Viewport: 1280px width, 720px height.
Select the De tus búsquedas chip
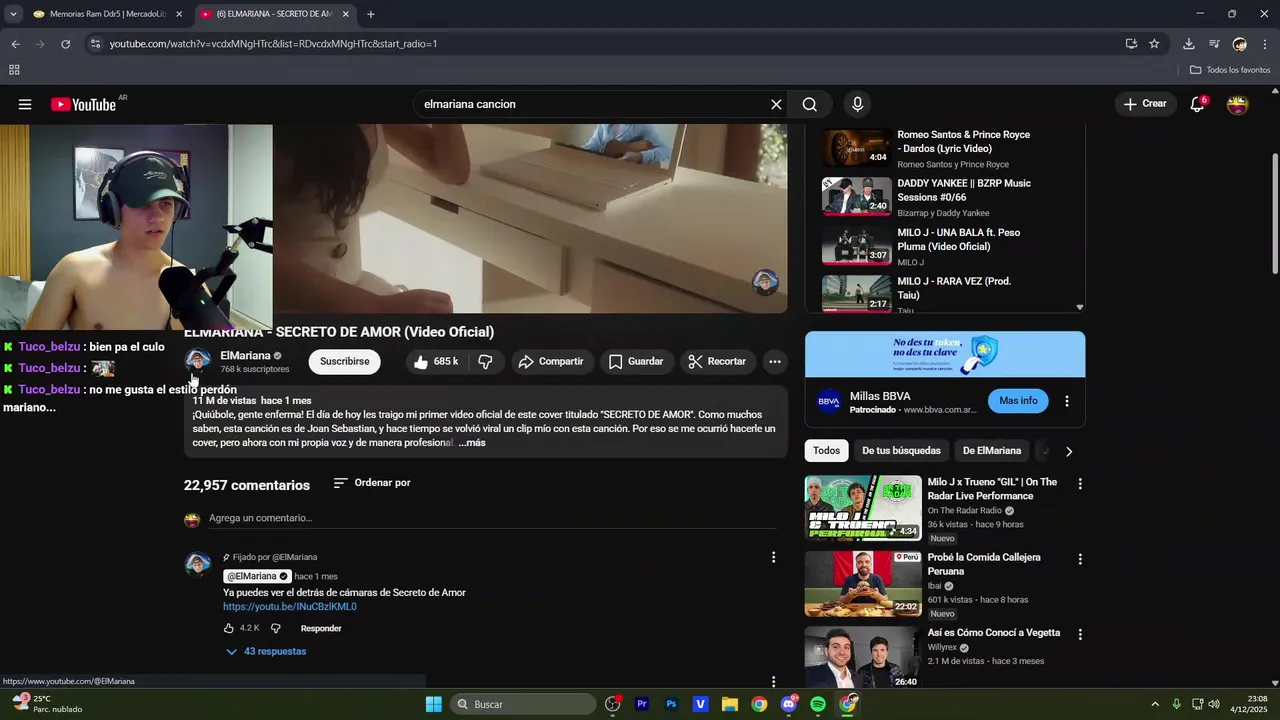[901, 451]
